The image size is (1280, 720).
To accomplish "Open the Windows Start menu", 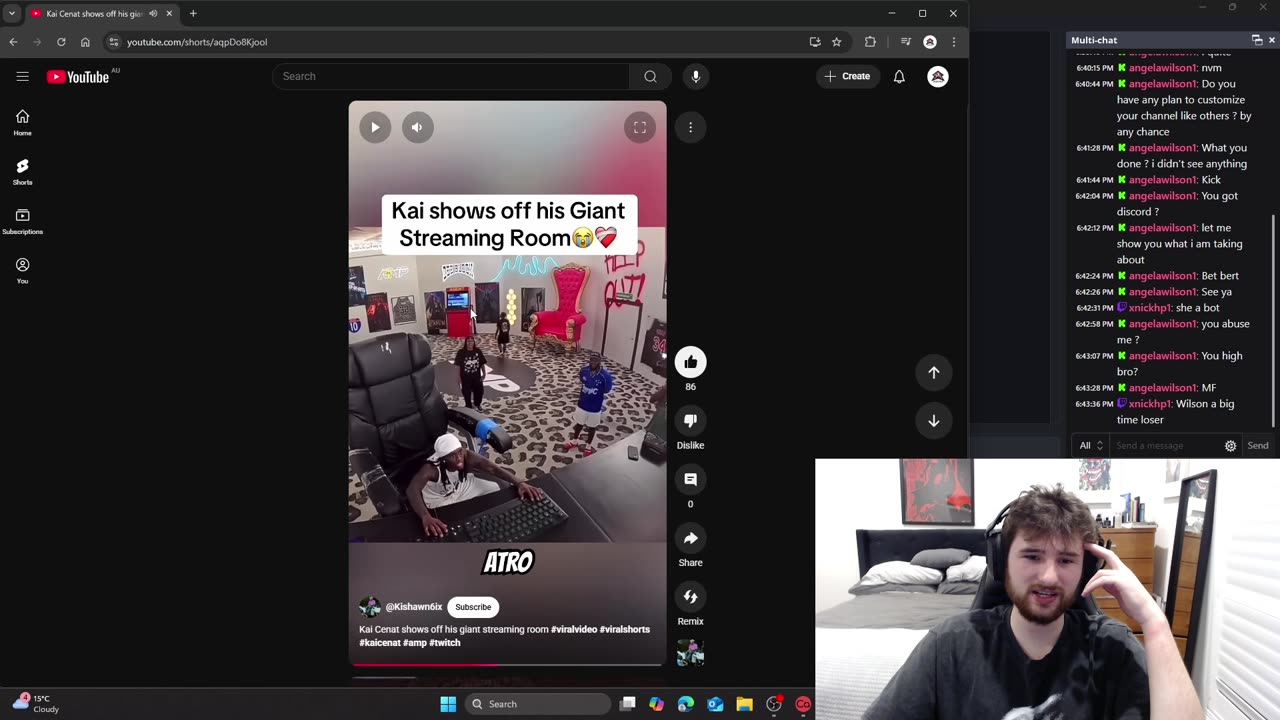I will click(x=448, y=704).
